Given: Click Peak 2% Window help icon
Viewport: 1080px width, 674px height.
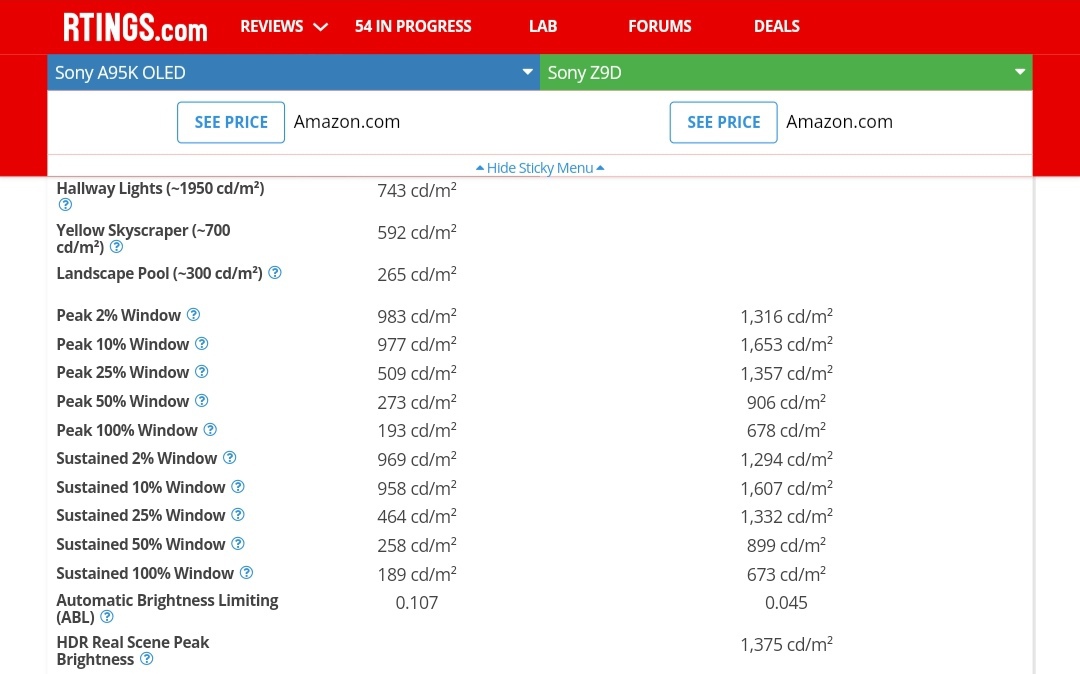Looking at the screenshot, I should point(194,315).
